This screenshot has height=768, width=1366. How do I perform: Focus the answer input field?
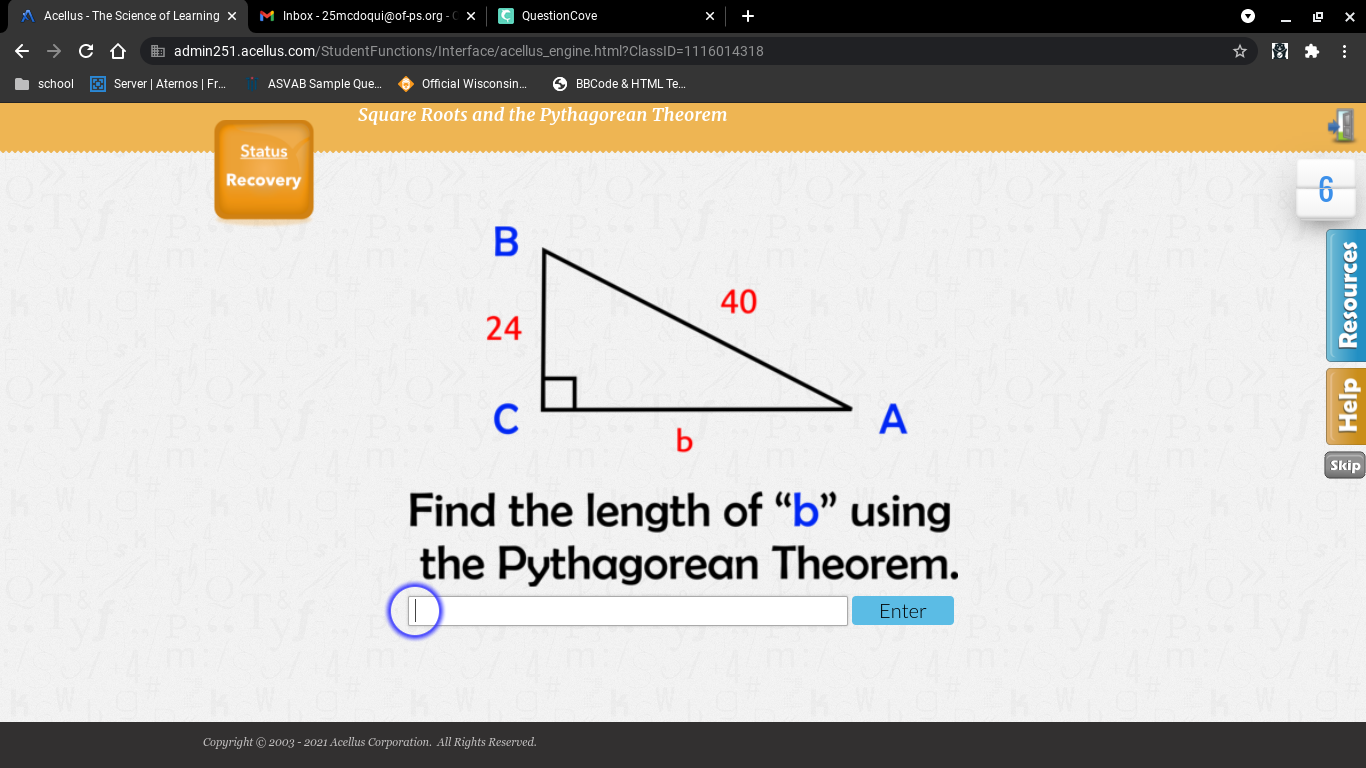pos(627,611)
